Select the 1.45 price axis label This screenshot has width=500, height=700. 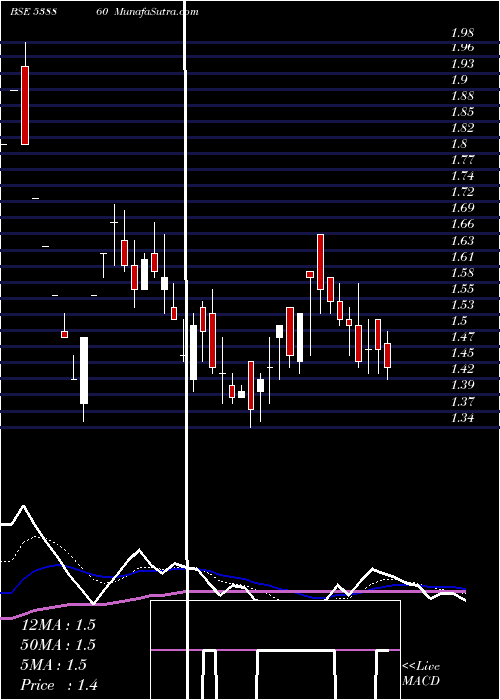pos(462,353)
